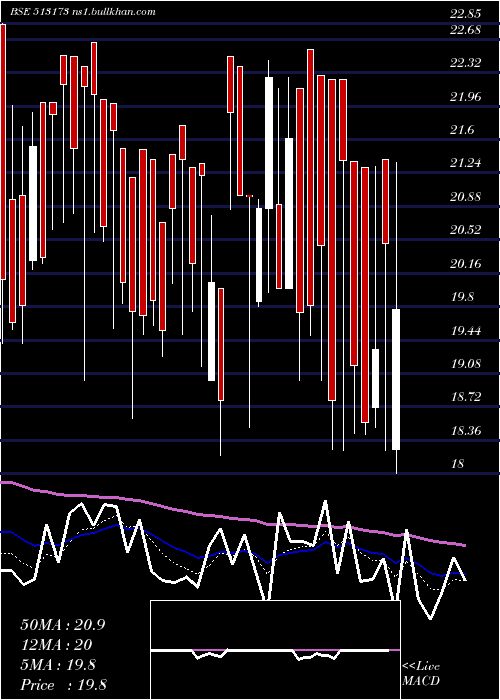Click the blue 12MA line

[232, 553]
